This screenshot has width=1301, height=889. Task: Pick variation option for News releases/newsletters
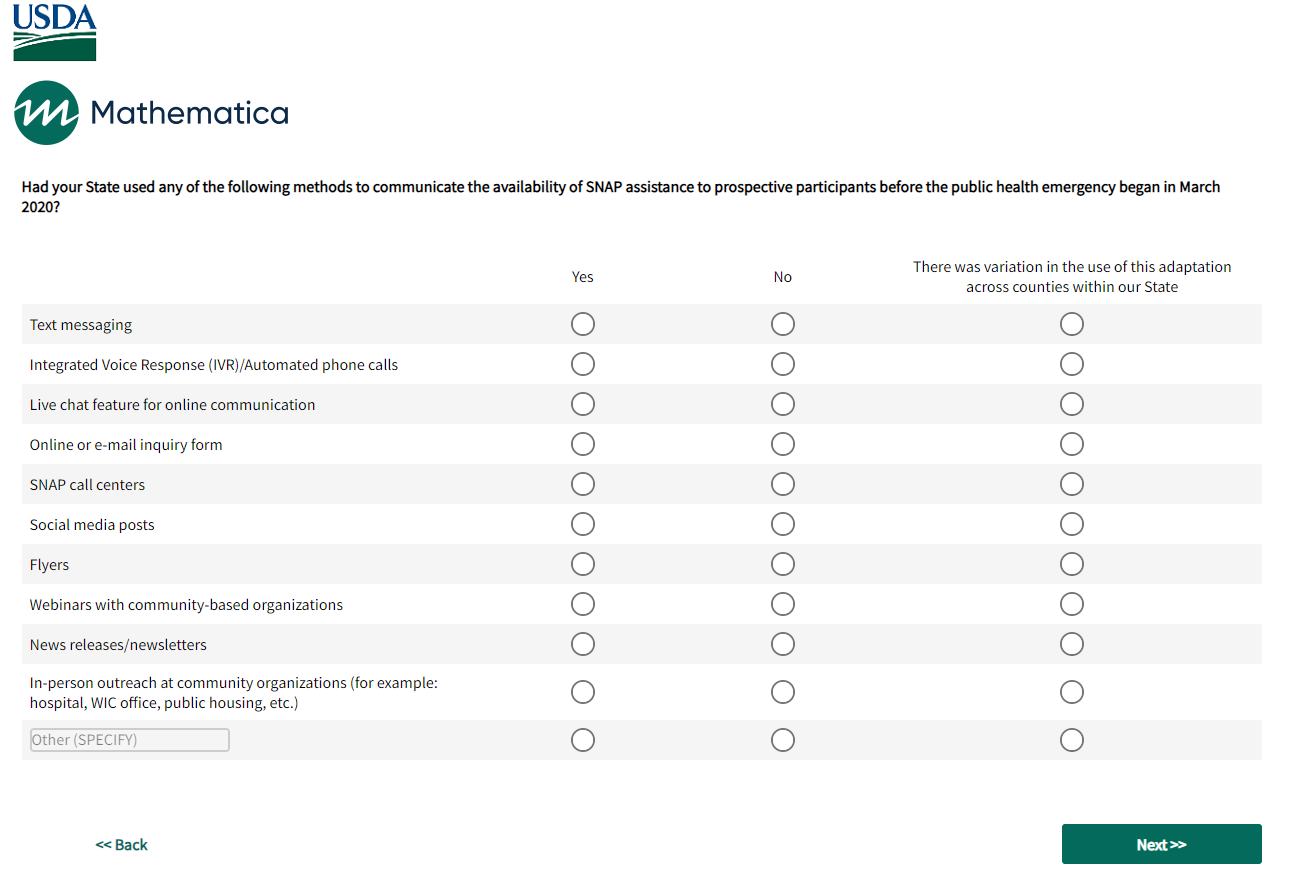tap(1072, 644)
